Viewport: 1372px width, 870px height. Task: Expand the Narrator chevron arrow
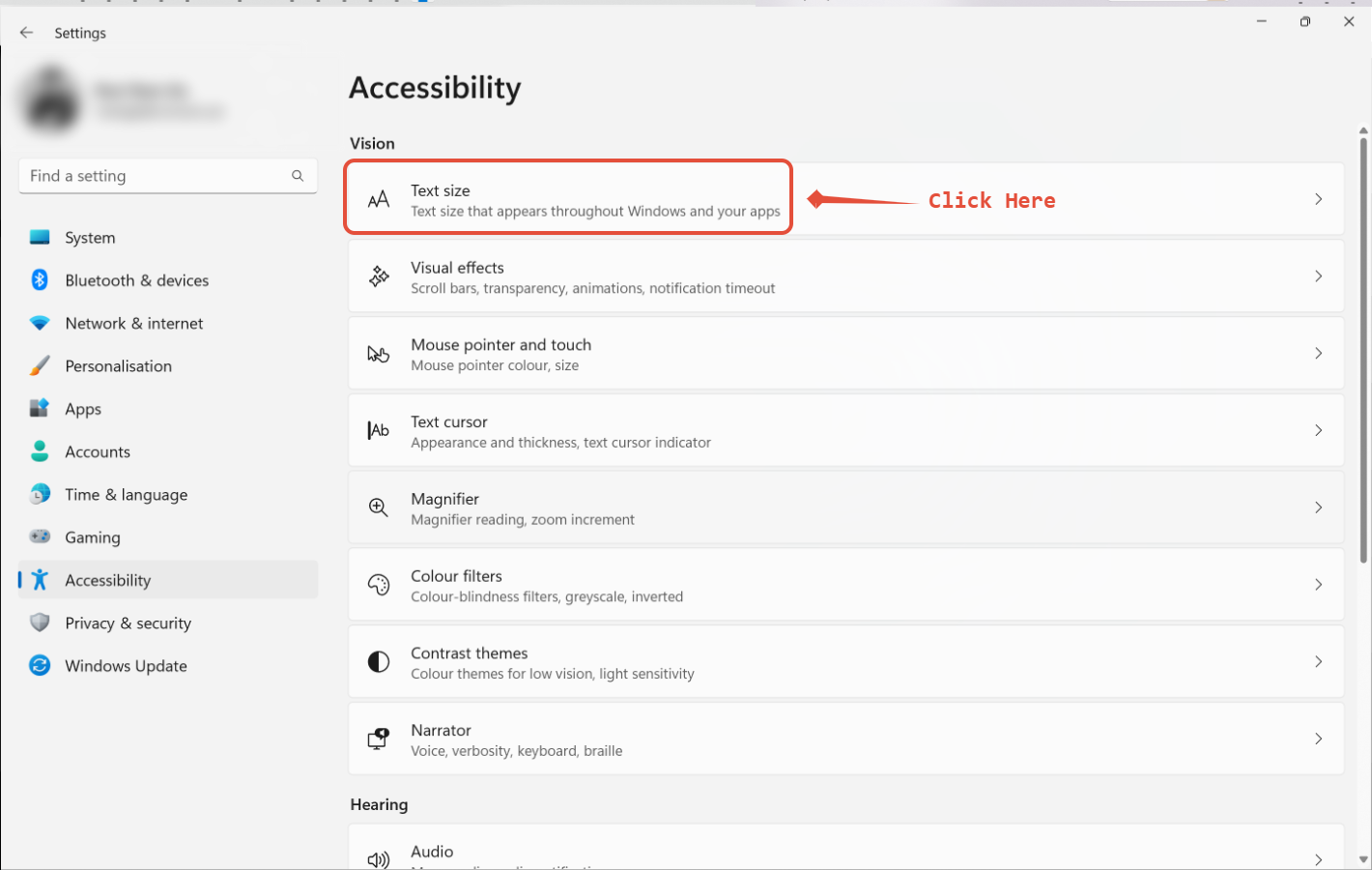1318,739
